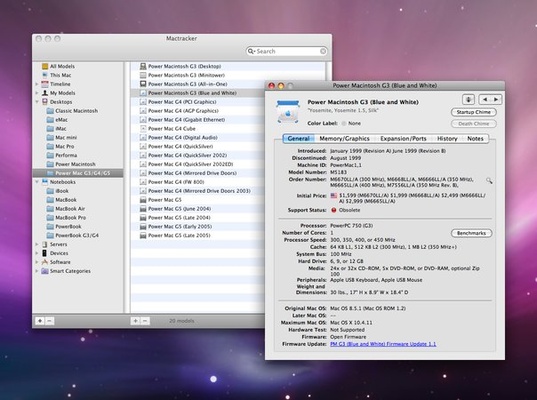
Task: Select Power Mac G3/G4/G5 sidebar category
Action: (78, 173)
